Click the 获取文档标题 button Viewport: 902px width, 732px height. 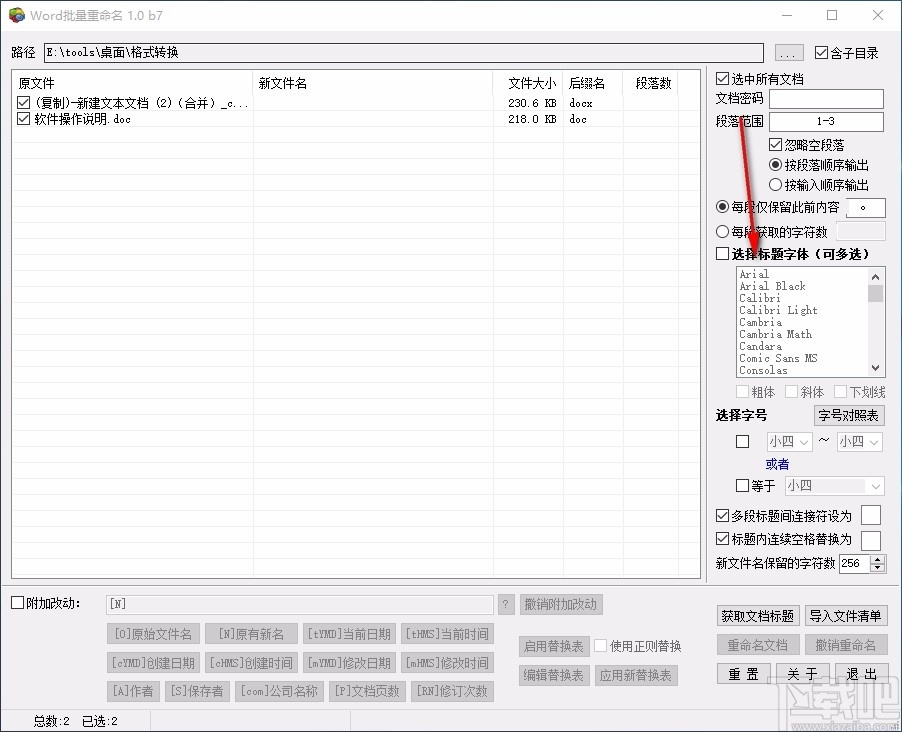tap(758, 616)
